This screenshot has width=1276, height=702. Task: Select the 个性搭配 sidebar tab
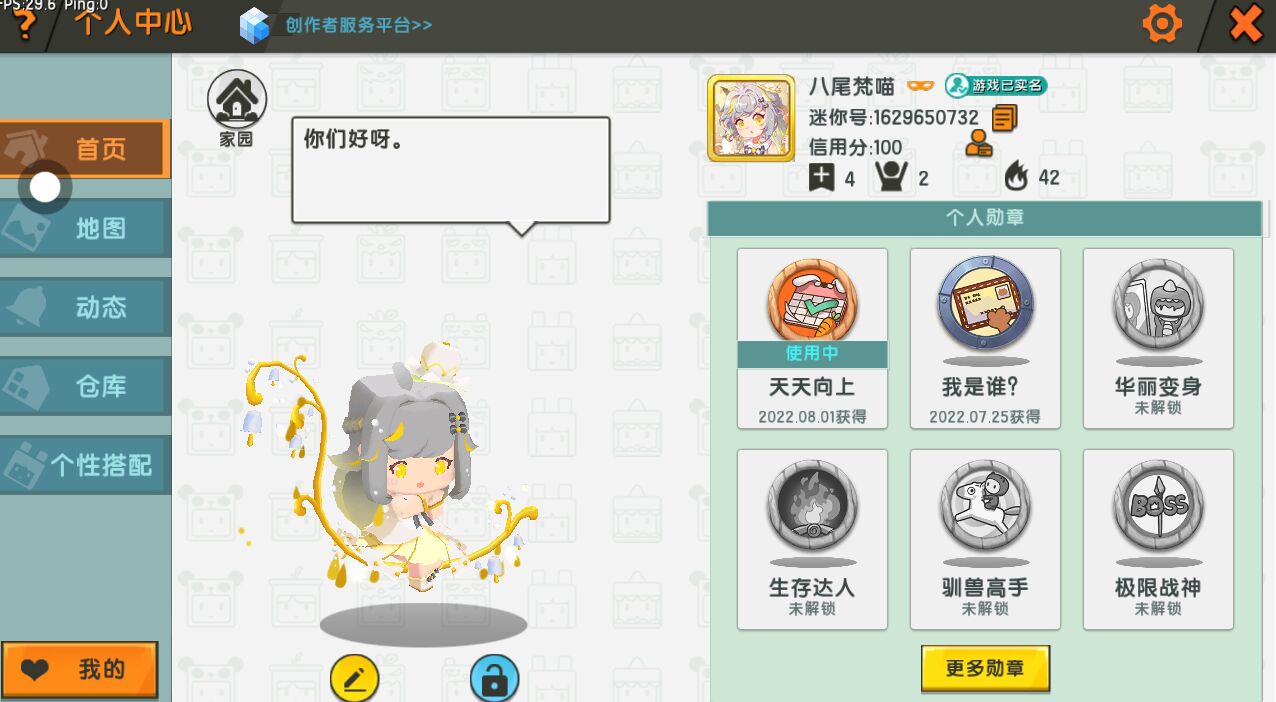[85, 465]
